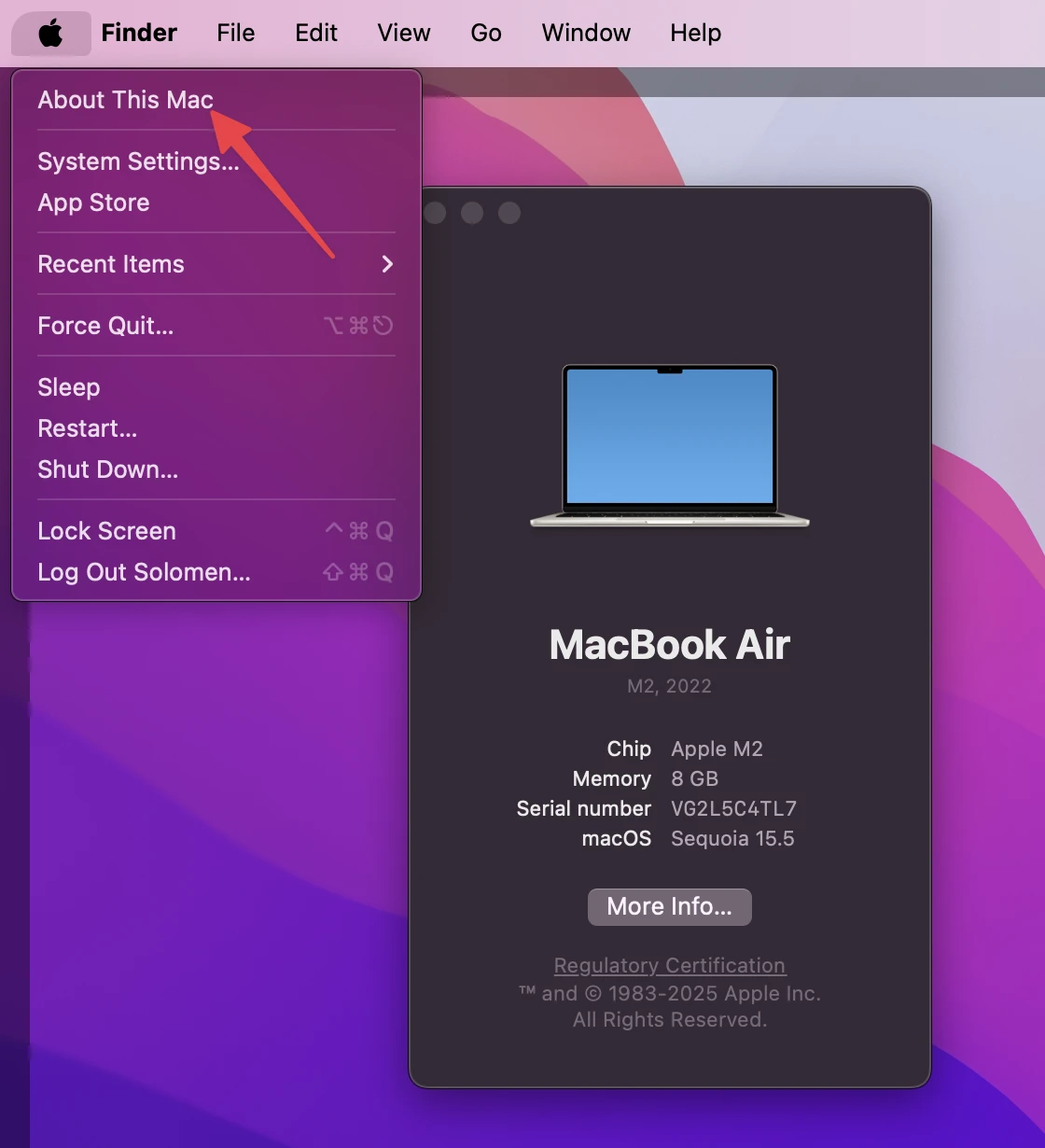The height and width of the screenshot is (1148, 1045).
Task: Click the 'Chip' label
Action: coord(629,749)
